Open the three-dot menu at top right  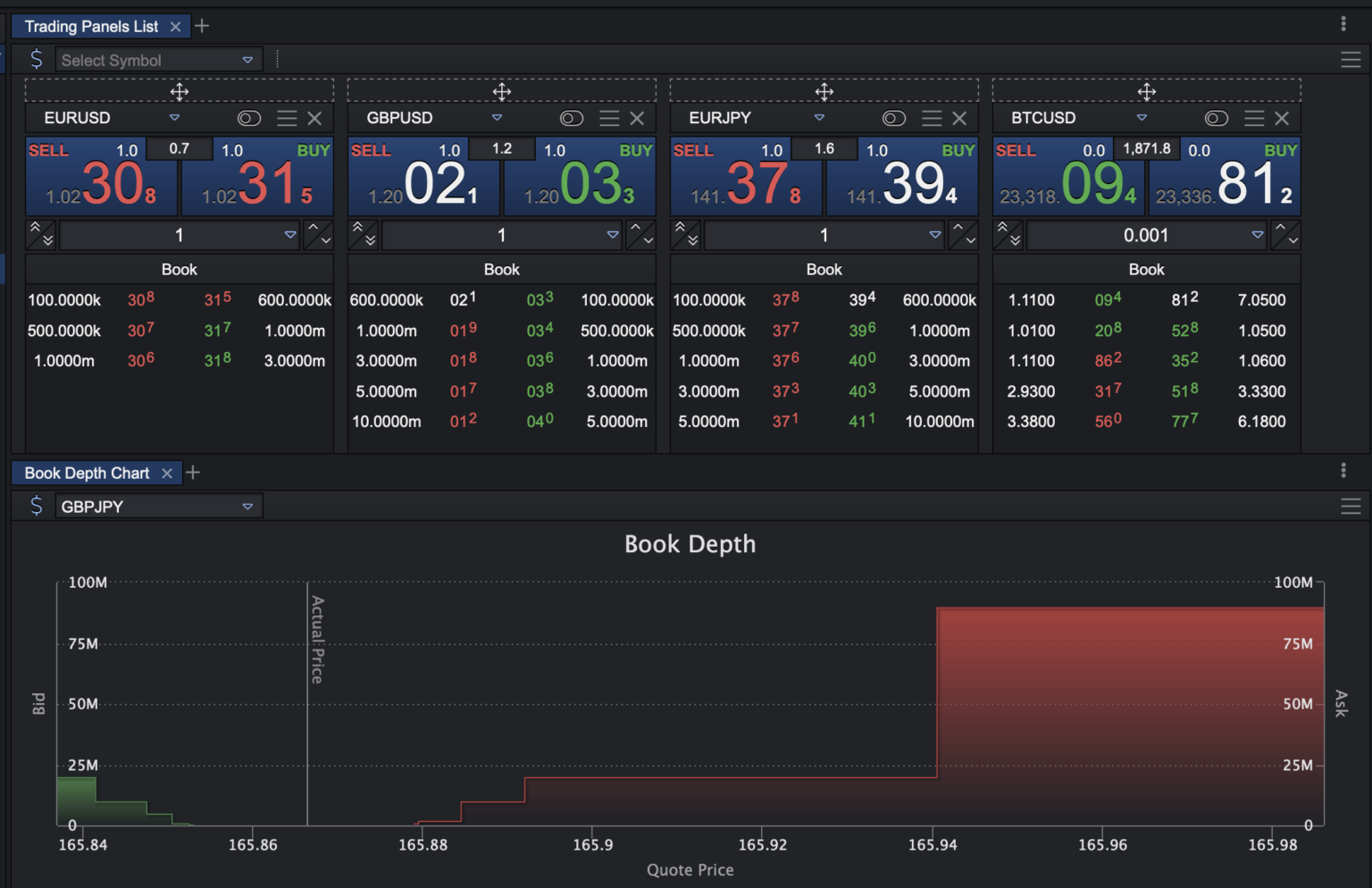[x=1343, y=21]
